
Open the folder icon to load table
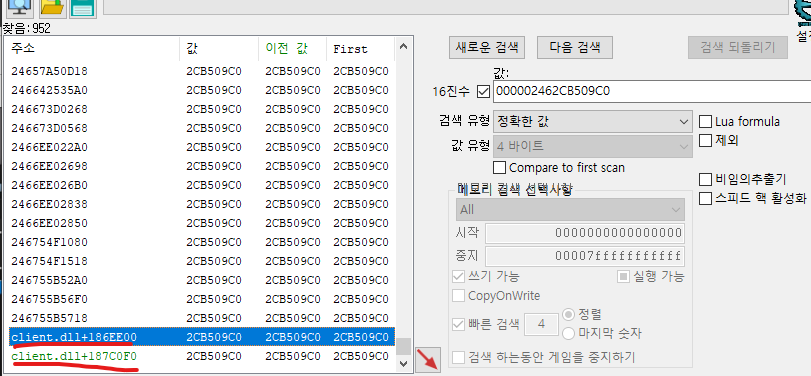tap(52, 8)
